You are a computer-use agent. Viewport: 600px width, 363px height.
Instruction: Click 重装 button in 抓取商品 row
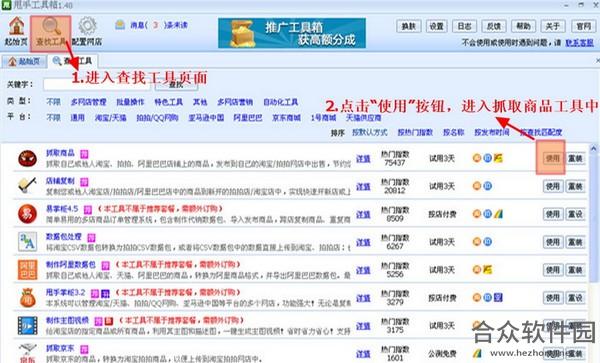575,158
